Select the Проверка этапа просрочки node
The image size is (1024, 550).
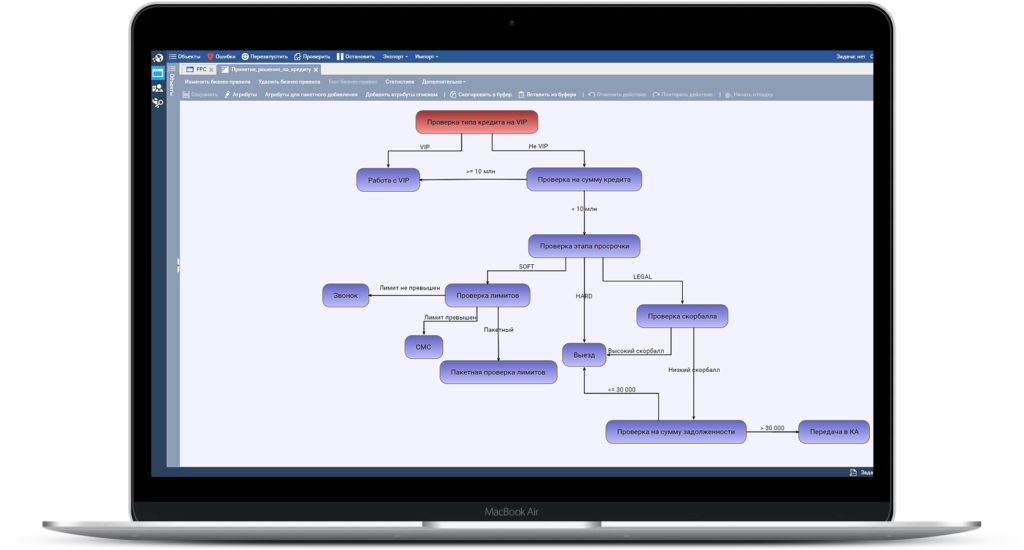pos(584,246)
